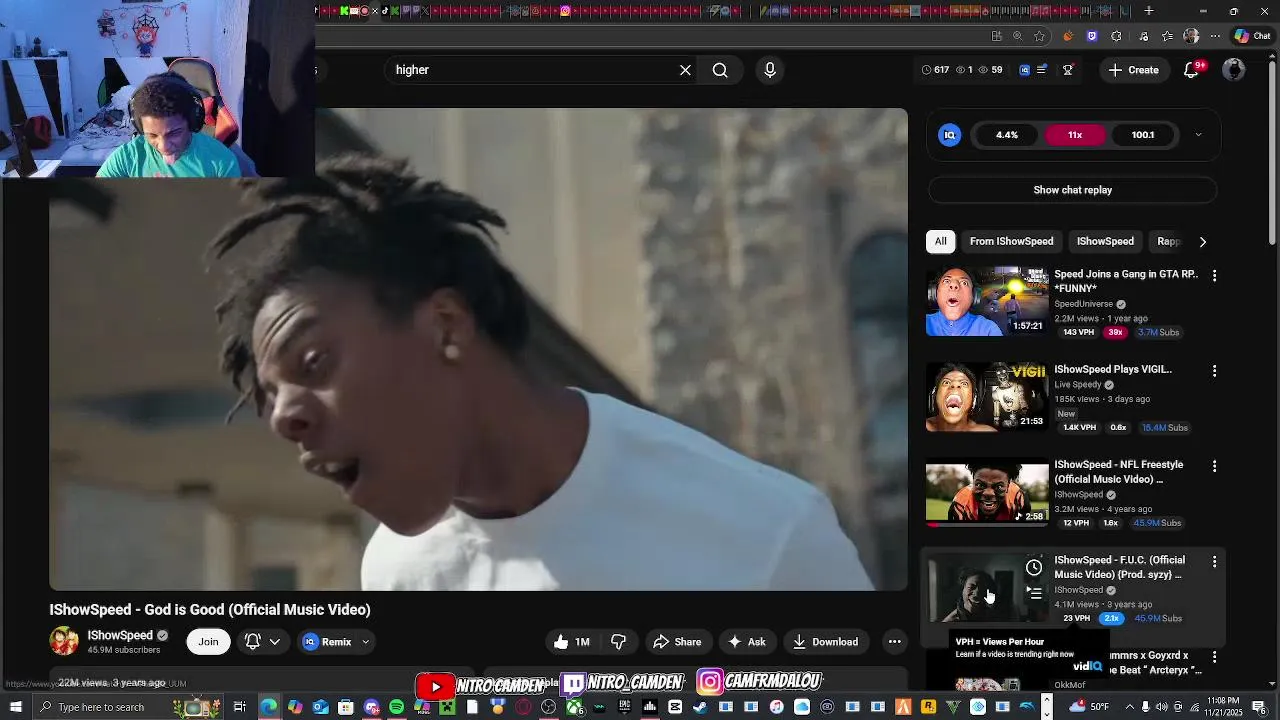Add F.U.C. video to Watch Later
This screenshot has width=1280, height=720.
1034,568
